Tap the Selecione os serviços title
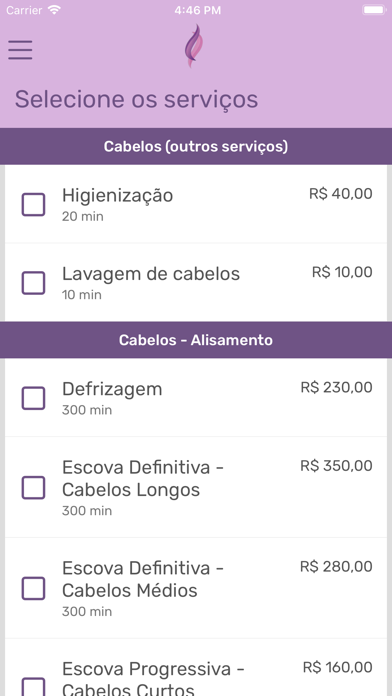This screenshot has width=392, height=696. coord(136,99)
